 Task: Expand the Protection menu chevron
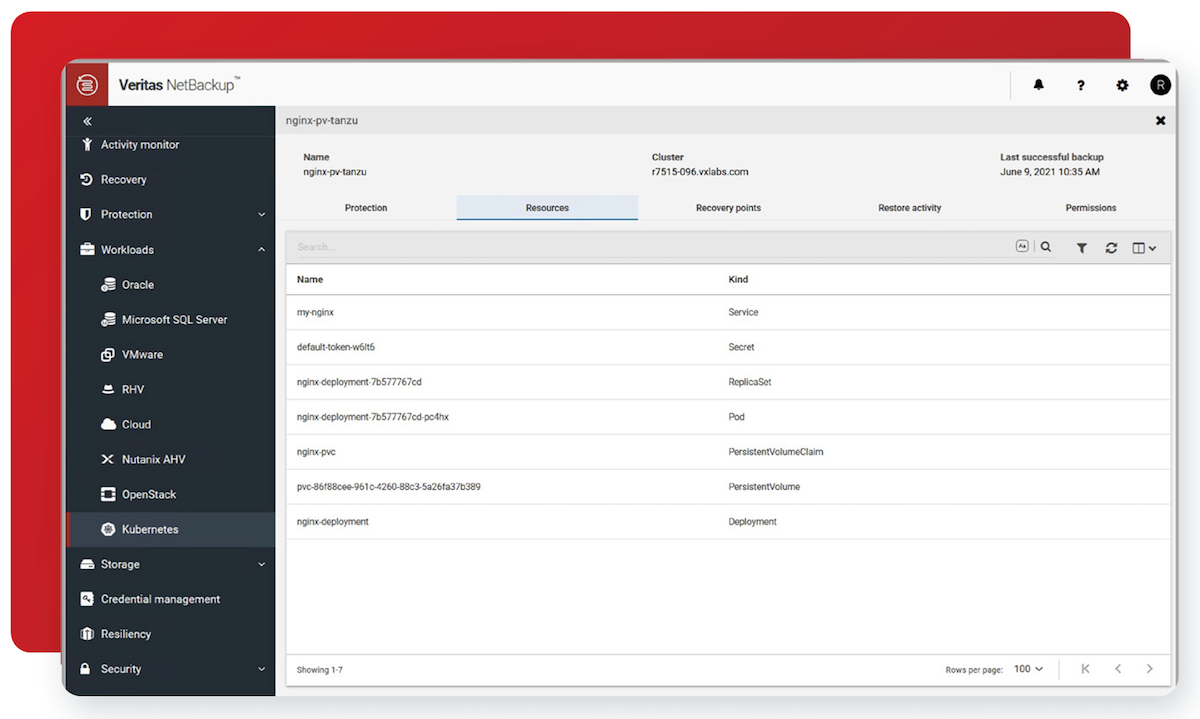click(262, 215)
